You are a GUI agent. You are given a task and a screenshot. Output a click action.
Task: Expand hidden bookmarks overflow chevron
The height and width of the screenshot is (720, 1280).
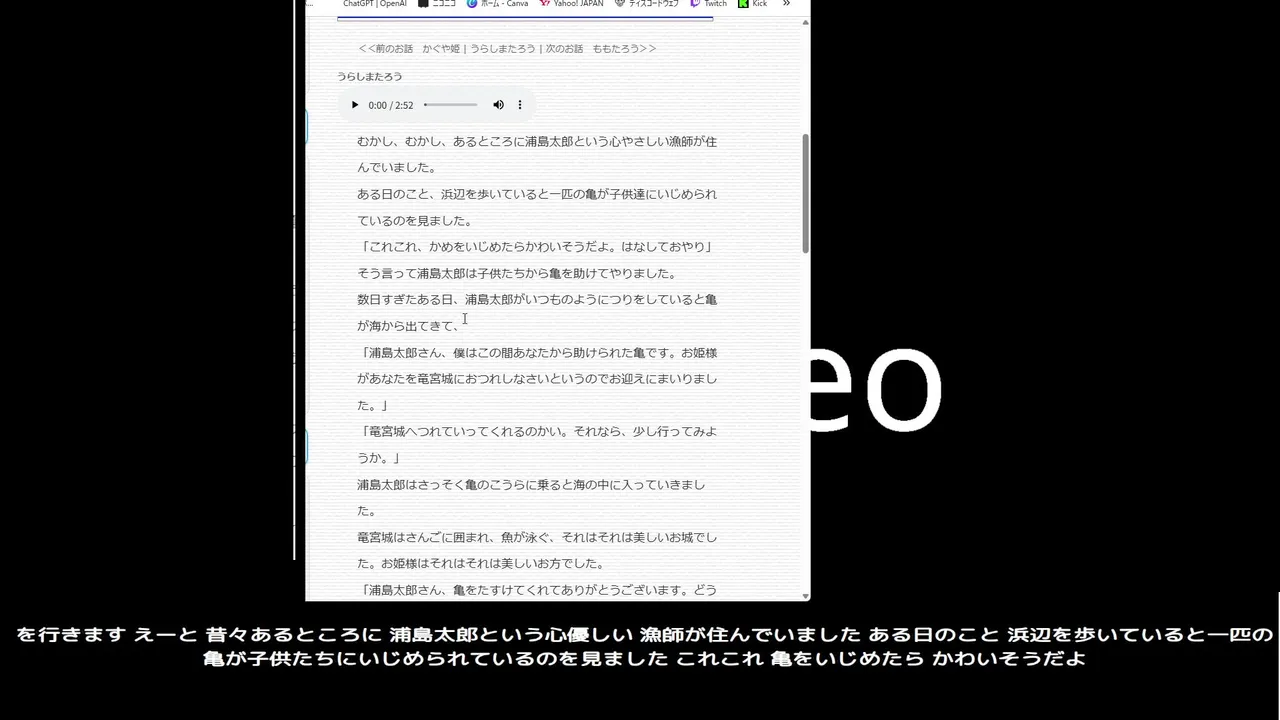[x=786, y=4]
